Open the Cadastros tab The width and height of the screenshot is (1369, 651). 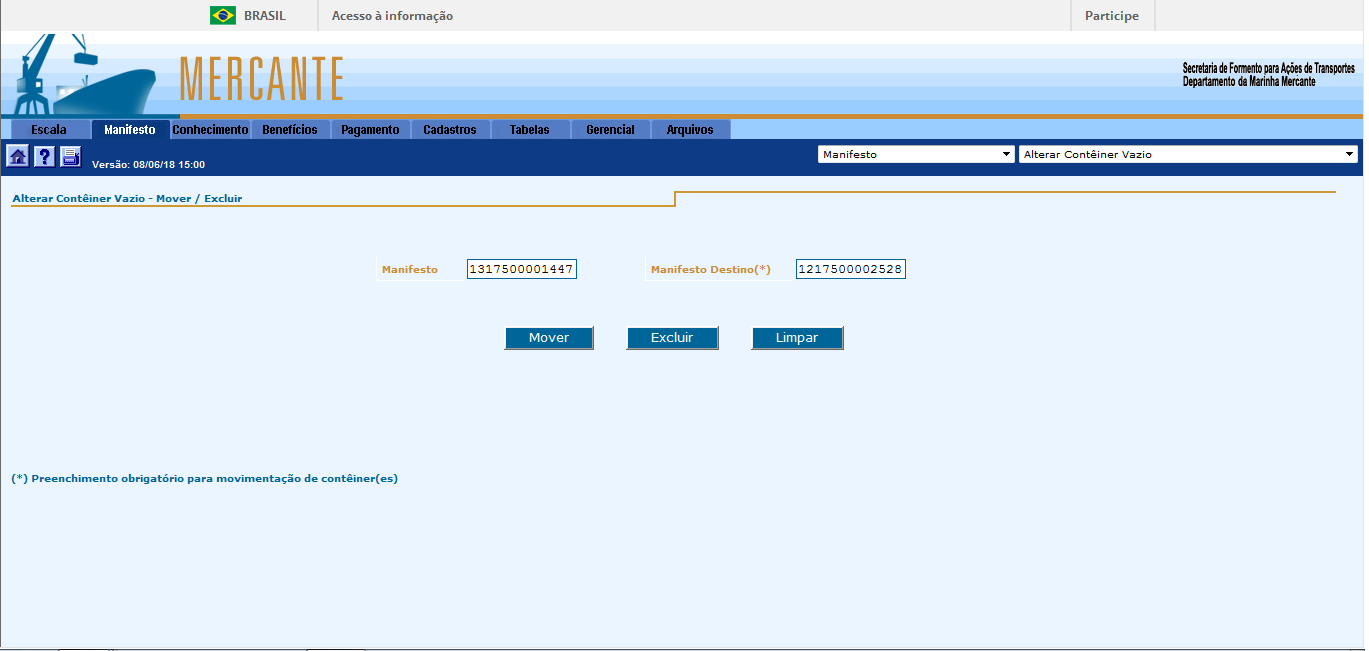[450, 130]
